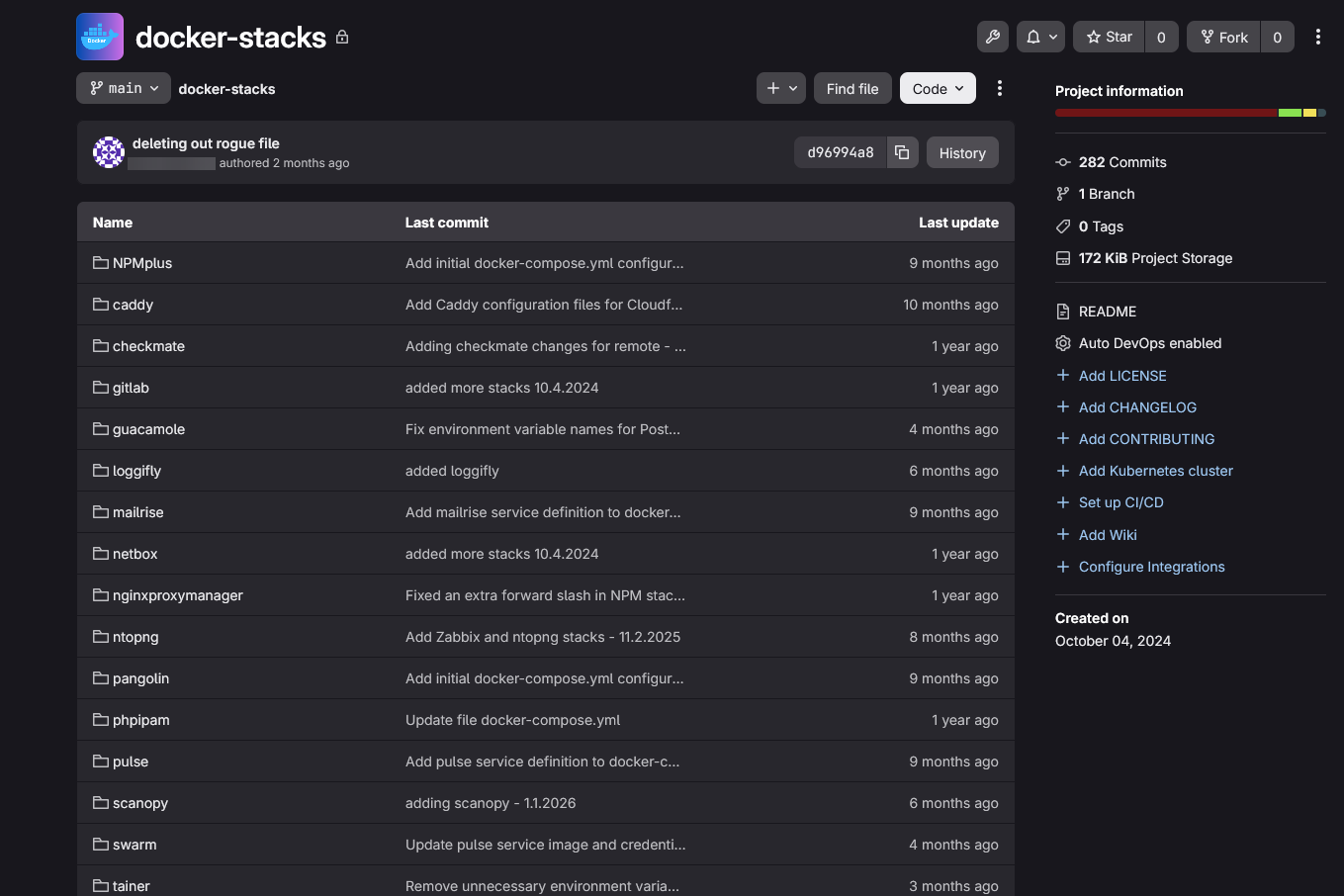The image size is (1344, 896).
Task: Click the yellow segment of languages bar
Action: [x=1310, y=113]
